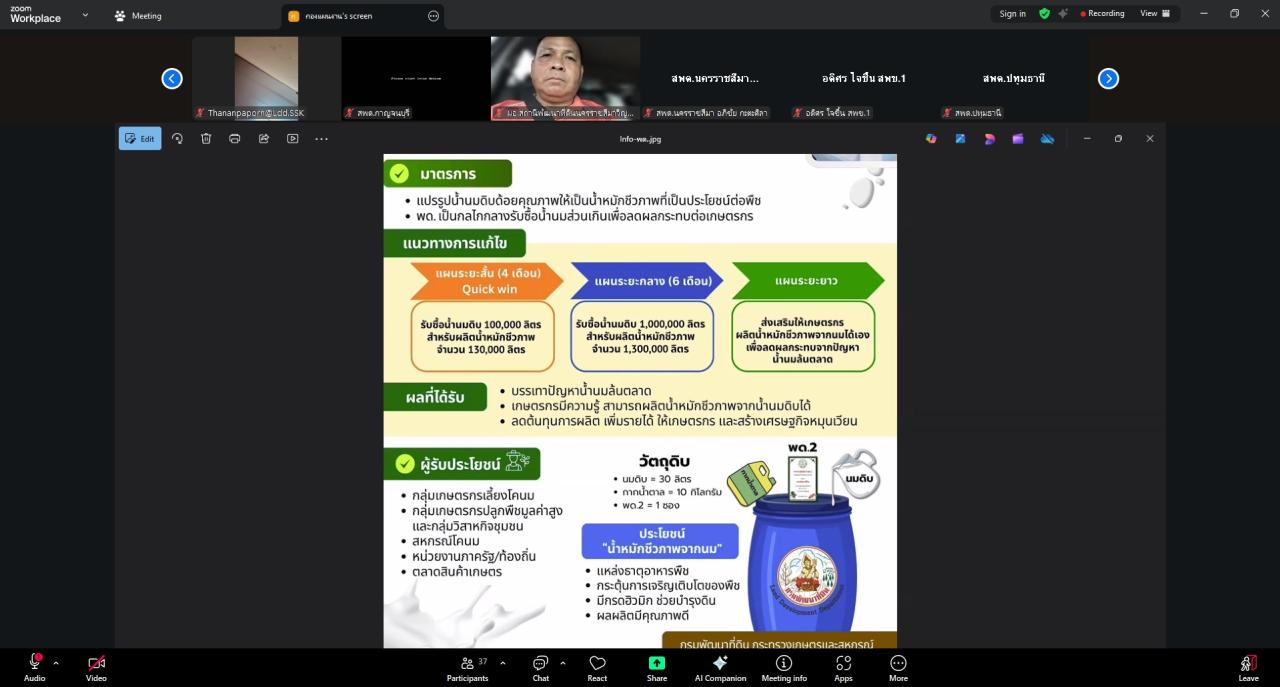The height and width of the screenshot is (687, 1280).
Task: Rotate the image in the Photos toolbar
Action: coord(178,138)
